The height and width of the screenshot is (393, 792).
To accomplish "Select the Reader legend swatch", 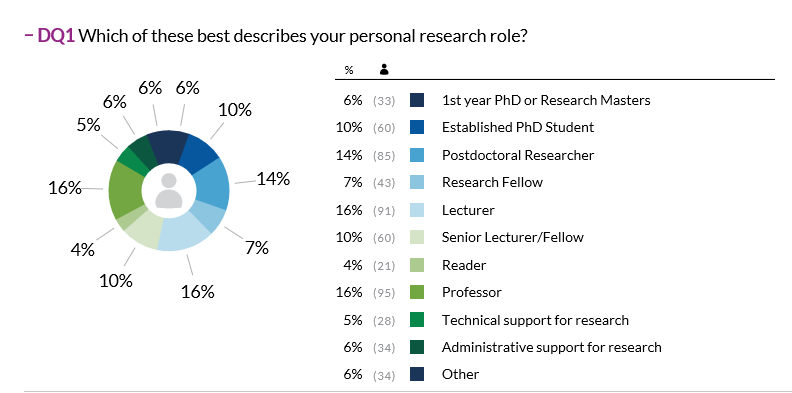I will pos(417,265).
